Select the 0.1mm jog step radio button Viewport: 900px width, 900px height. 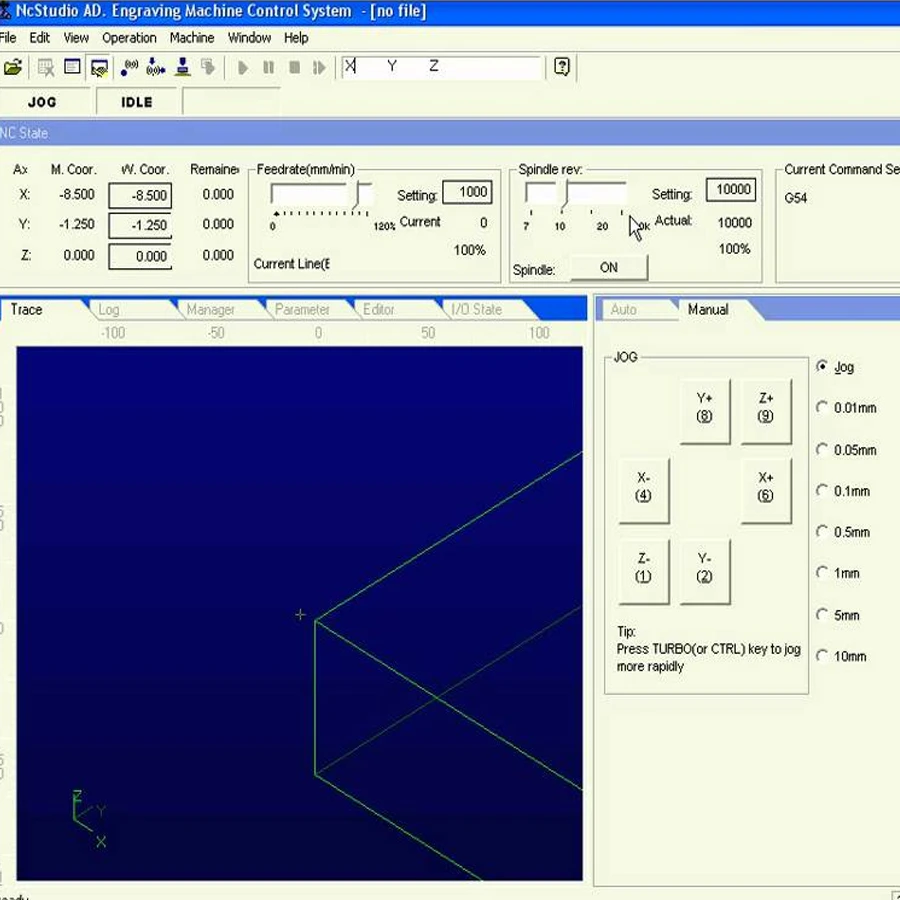point(822,491)
